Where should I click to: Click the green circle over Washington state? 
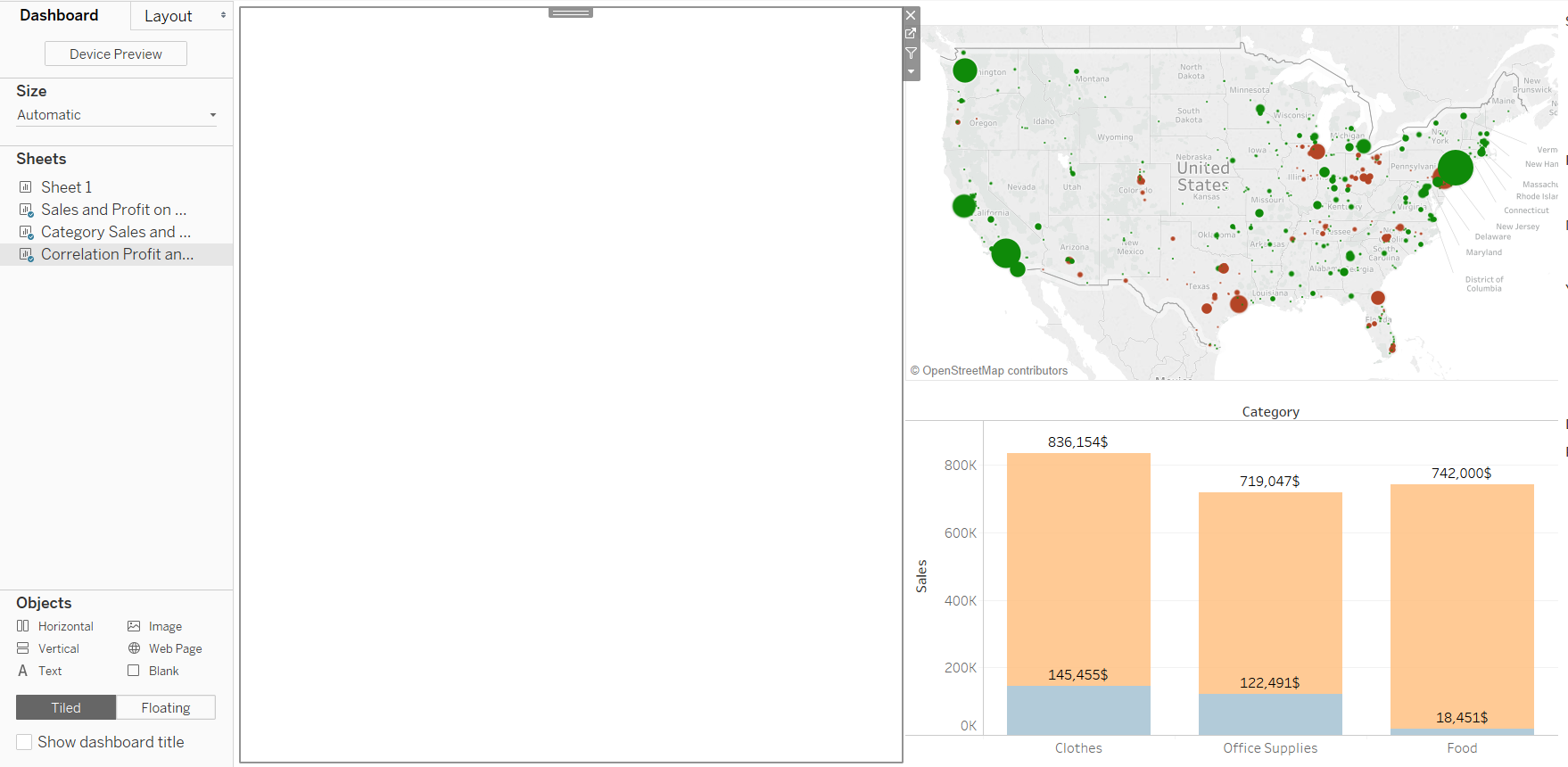965,70
